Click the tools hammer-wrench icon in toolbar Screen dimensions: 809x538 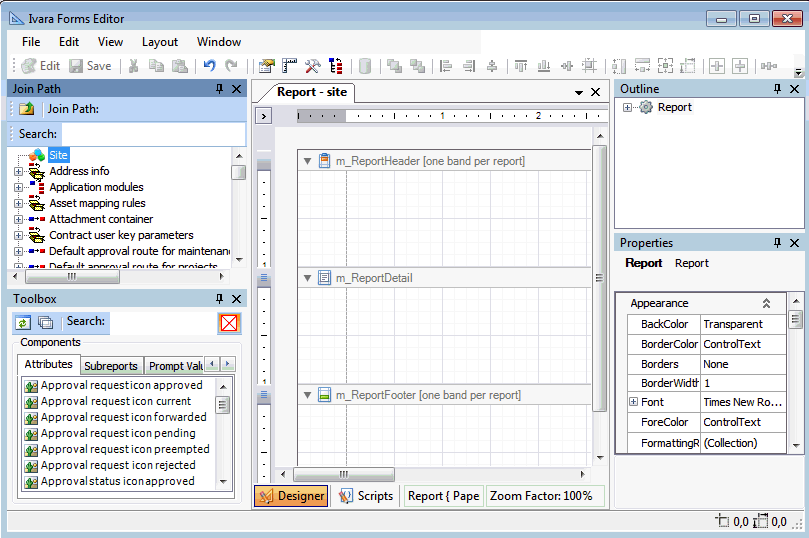click(x=312, y=66)
